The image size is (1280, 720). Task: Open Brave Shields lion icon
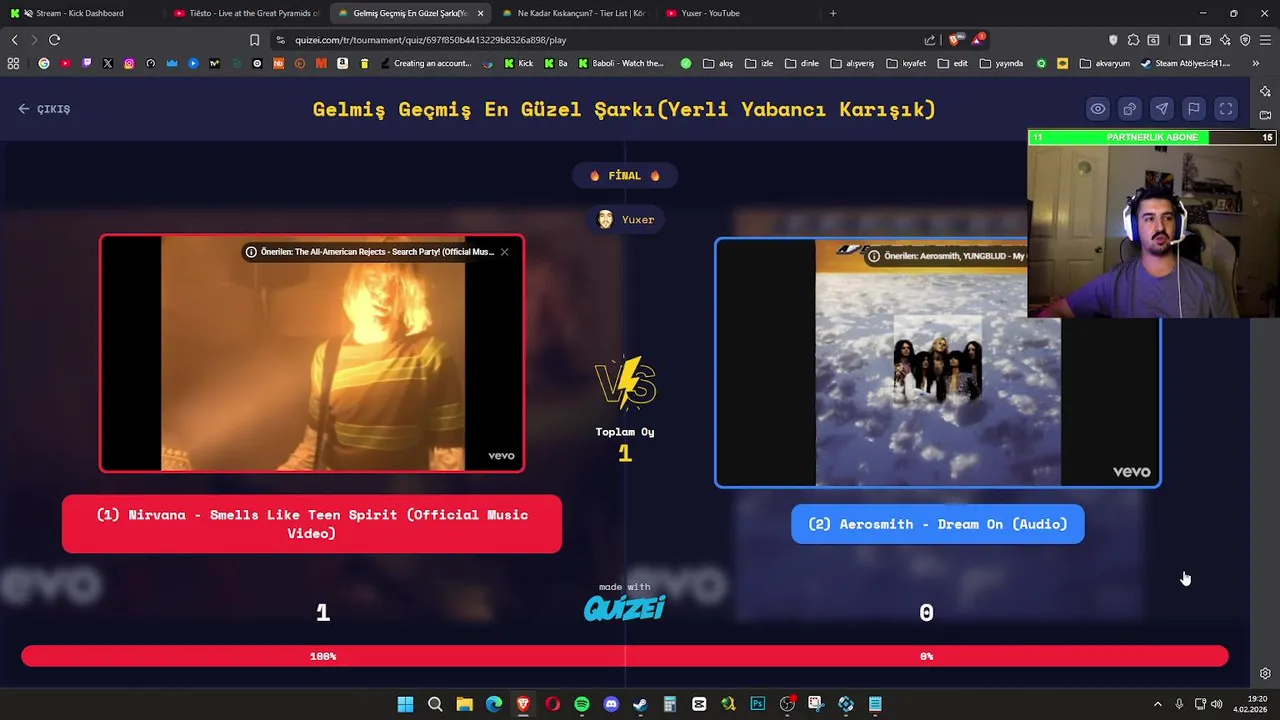[953, 40]
